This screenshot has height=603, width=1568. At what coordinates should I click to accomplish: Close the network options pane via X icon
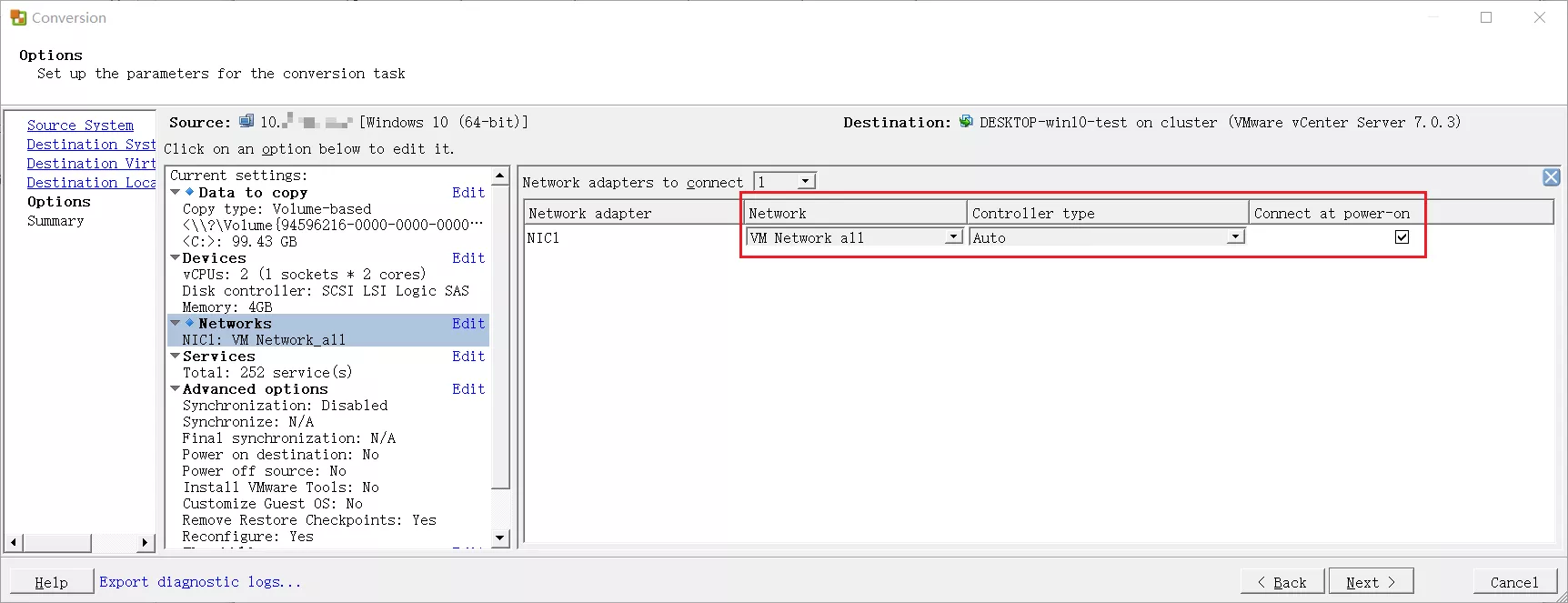pos(1551,177)
